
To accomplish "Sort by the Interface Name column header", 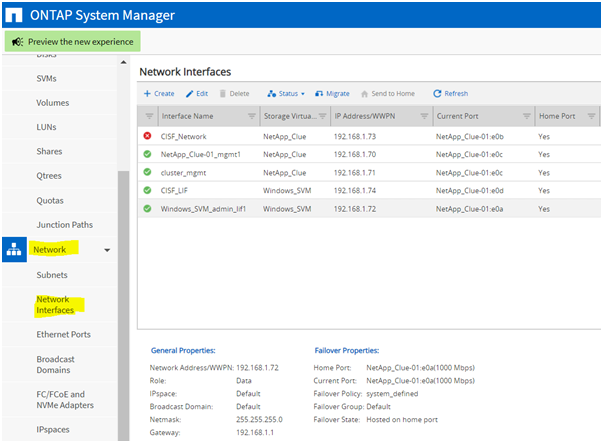I will [x=187, y=116].
